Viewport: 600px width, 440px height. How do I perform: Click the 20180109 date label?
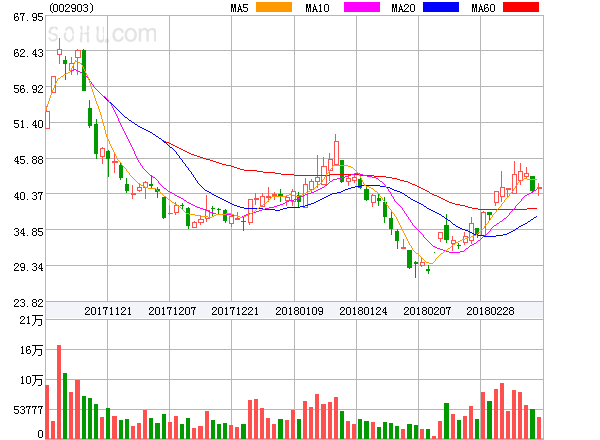pyautogui.click(x=299, y=311)
